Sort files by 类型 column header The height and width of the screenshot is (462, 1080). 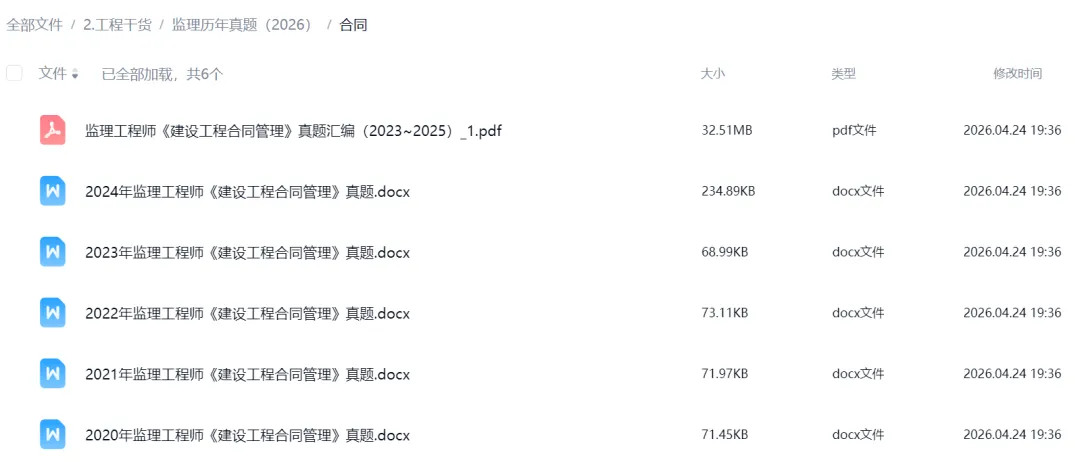coord(843,74)
